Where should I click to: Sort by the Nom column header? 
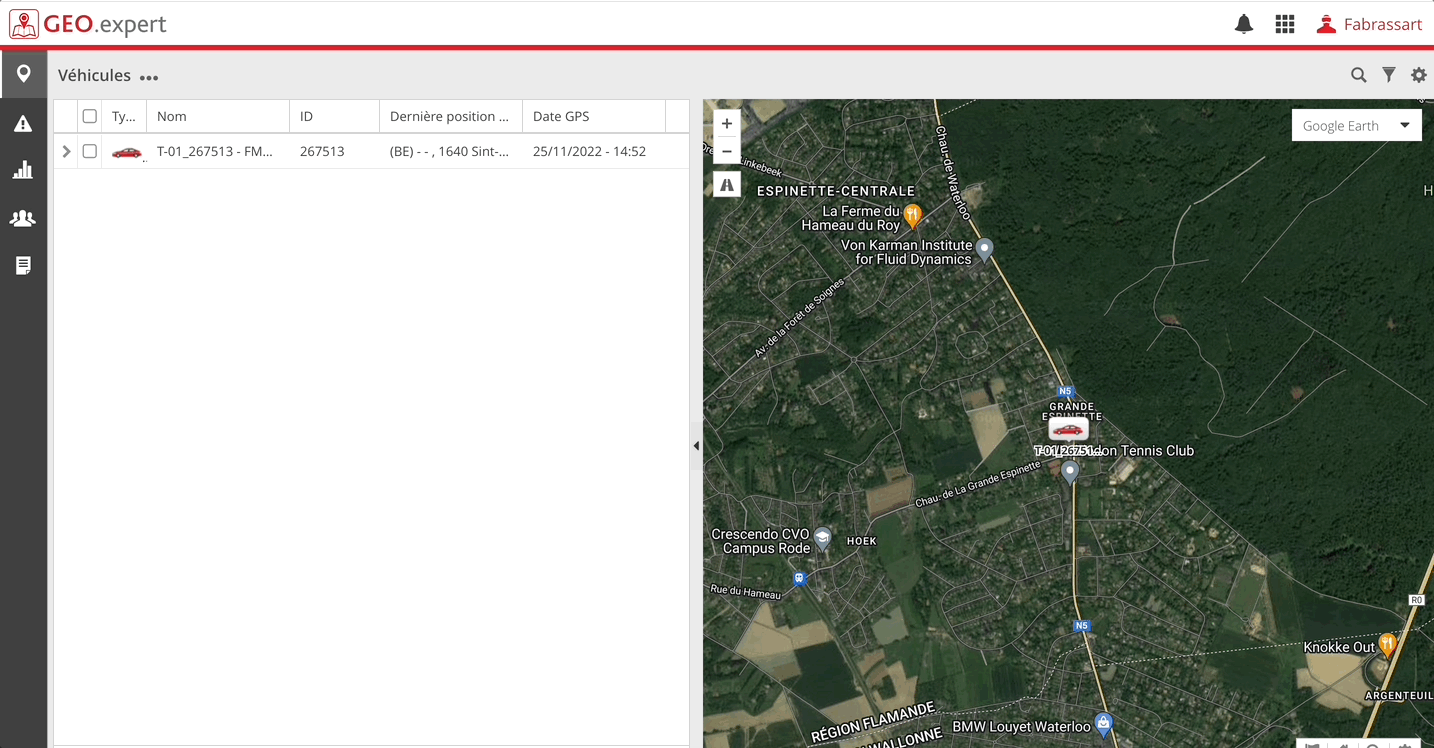218,116
